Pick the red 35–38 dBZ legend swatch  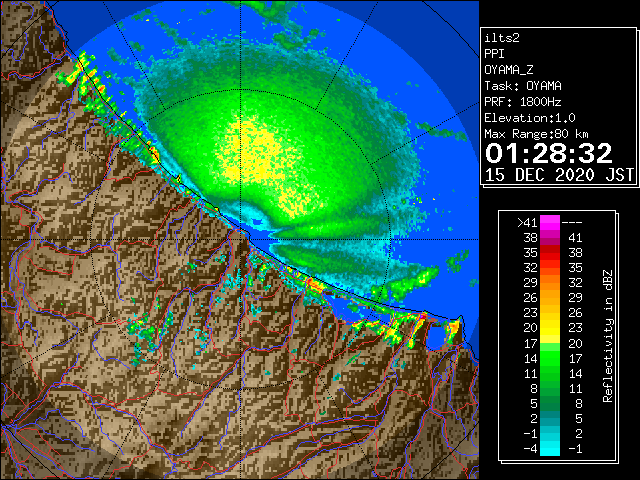[550, 253]
